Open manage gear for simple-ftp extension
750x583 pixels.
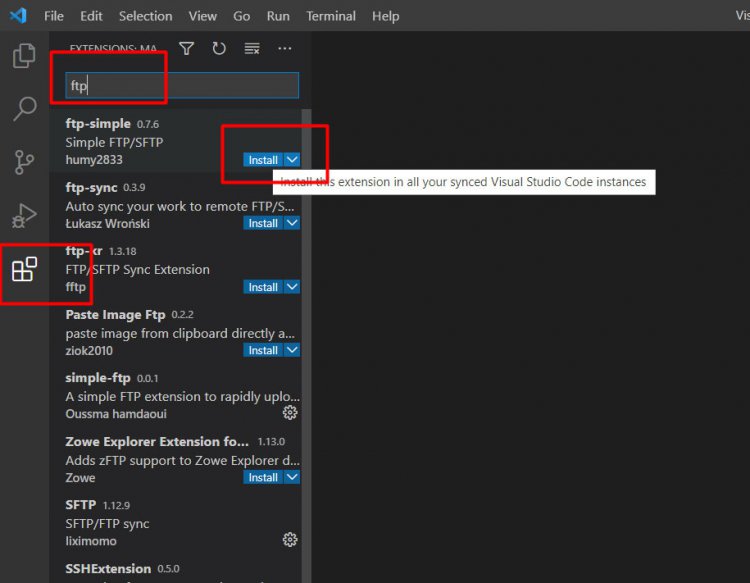[x=290, y=413]
